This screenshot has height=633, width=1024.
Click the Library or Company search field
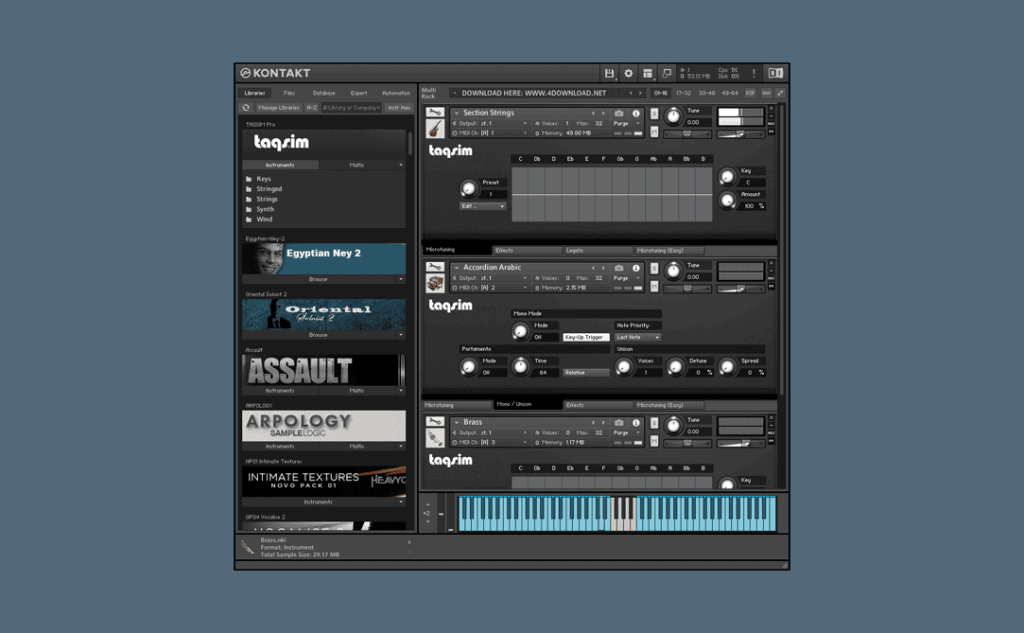(351, 108)
